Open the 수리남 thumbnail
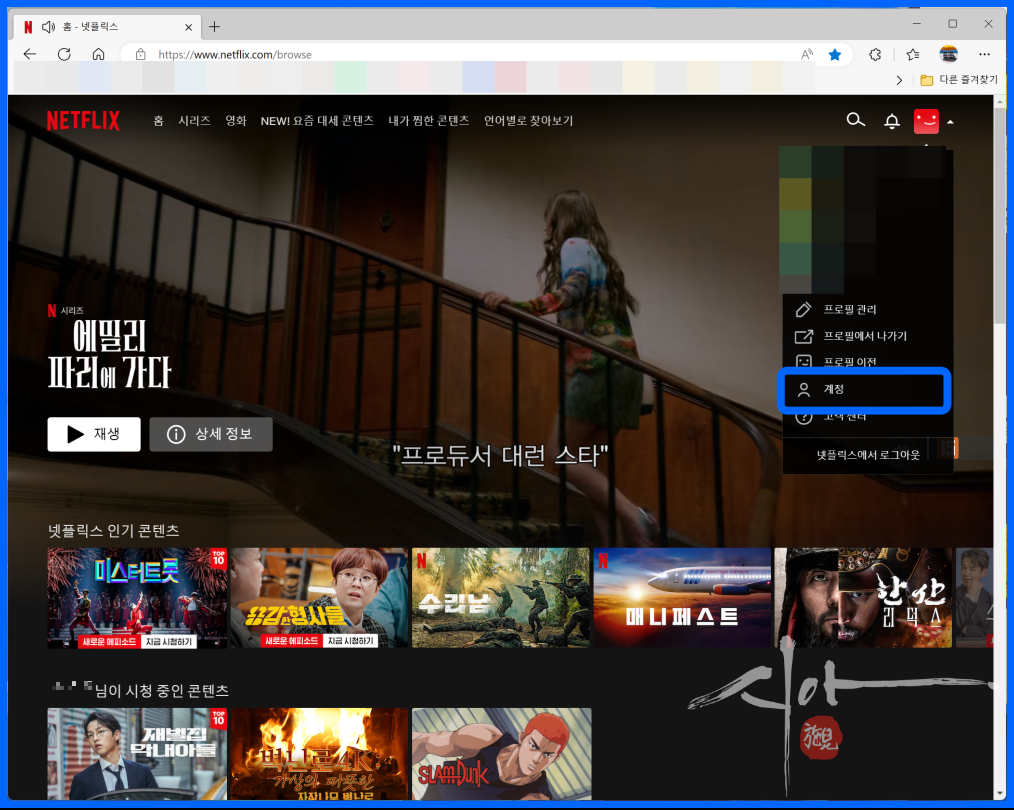Image resolution: width=1014 pixels, height=810 pixels. pyautogui.click(x=501, y=598)
